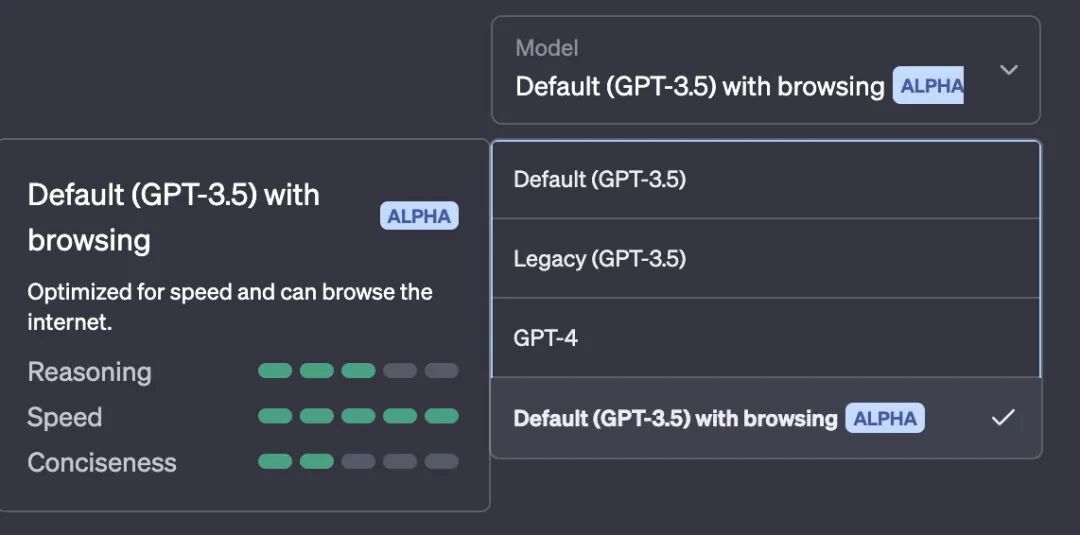
Task: Click the Conciseness rating bar
Action: [358, 461]
